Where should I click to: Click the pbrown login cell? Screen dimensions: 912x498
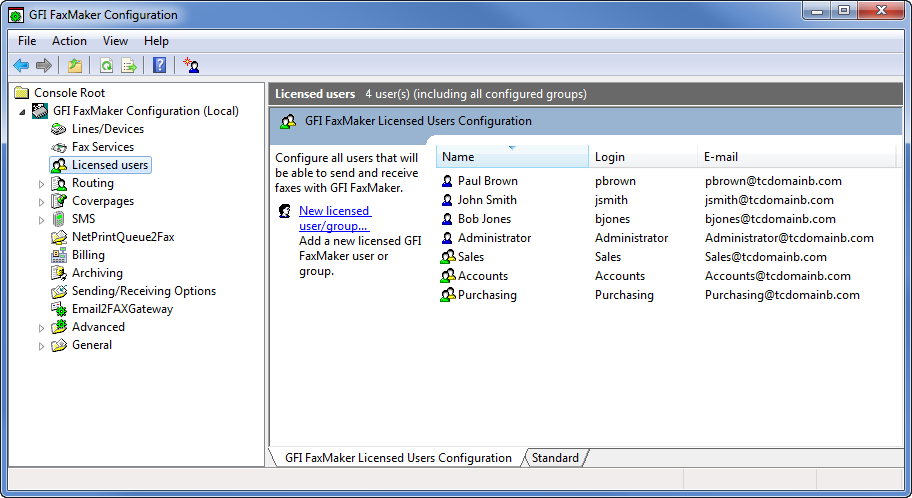(615, 181)
